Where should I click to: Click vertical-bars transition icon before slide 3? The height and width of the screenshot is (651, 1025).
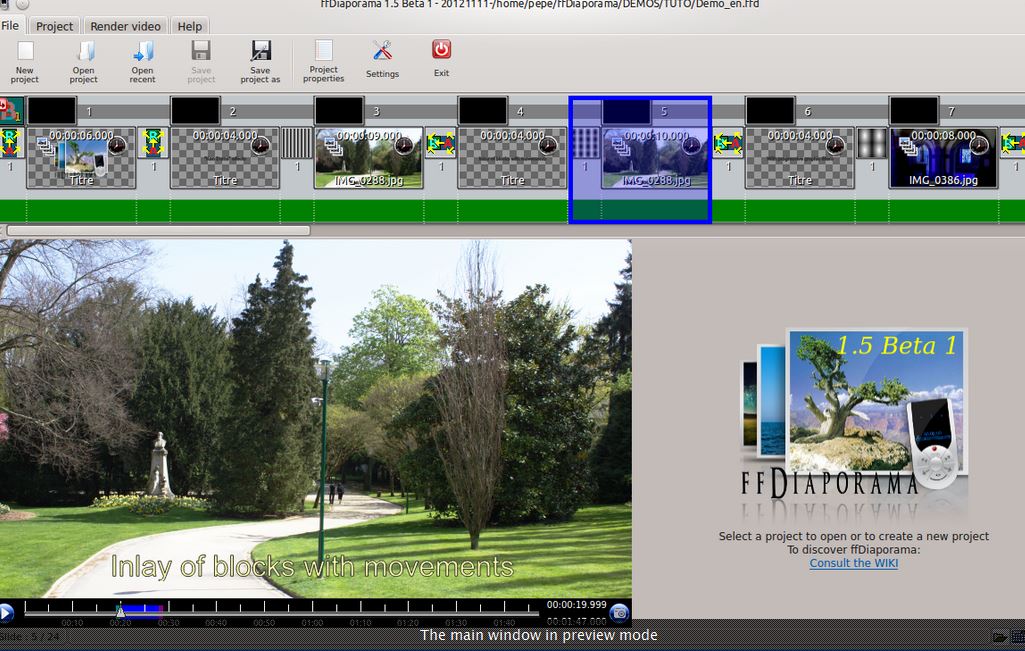[297, 143]
